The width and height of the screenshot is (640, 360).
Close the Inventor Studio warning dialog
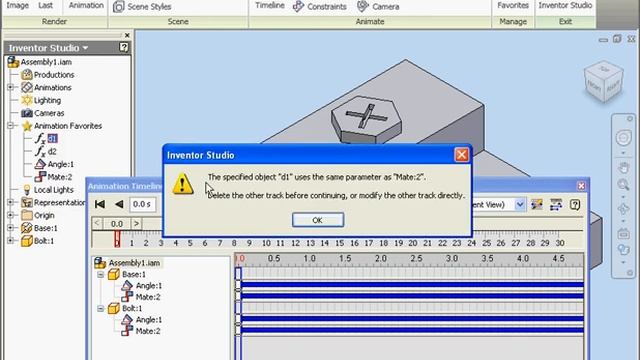coord(462,155)
